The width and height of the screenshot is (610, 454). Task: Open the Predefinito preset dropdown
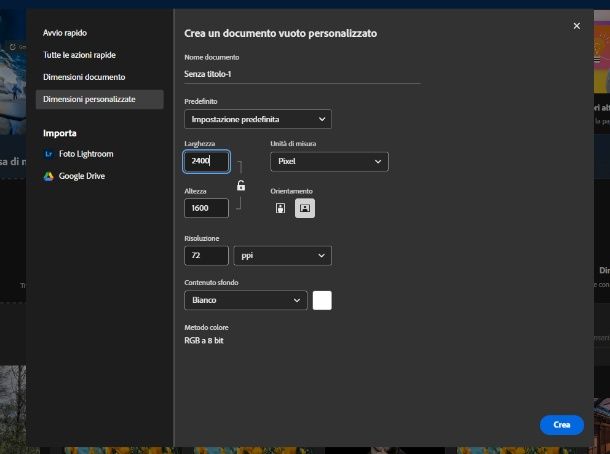[258, 119]
